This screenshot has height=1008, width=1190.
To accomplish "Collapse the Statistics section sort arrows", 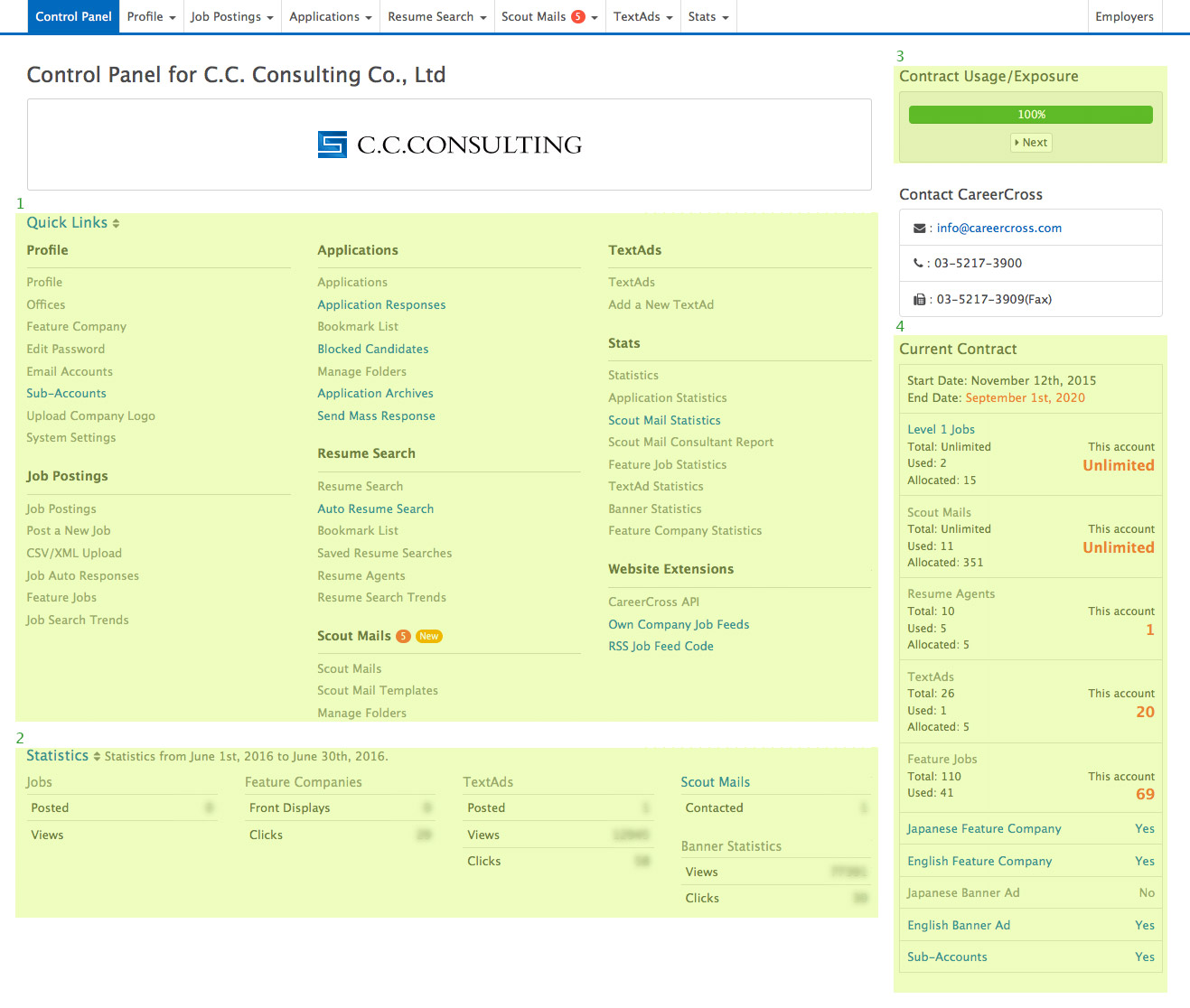I will [97, 756].
